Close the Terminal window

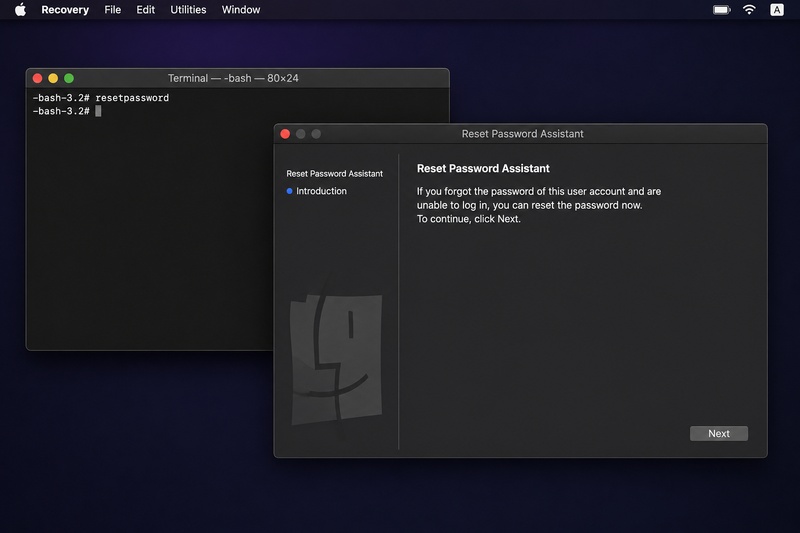(37, 78)
